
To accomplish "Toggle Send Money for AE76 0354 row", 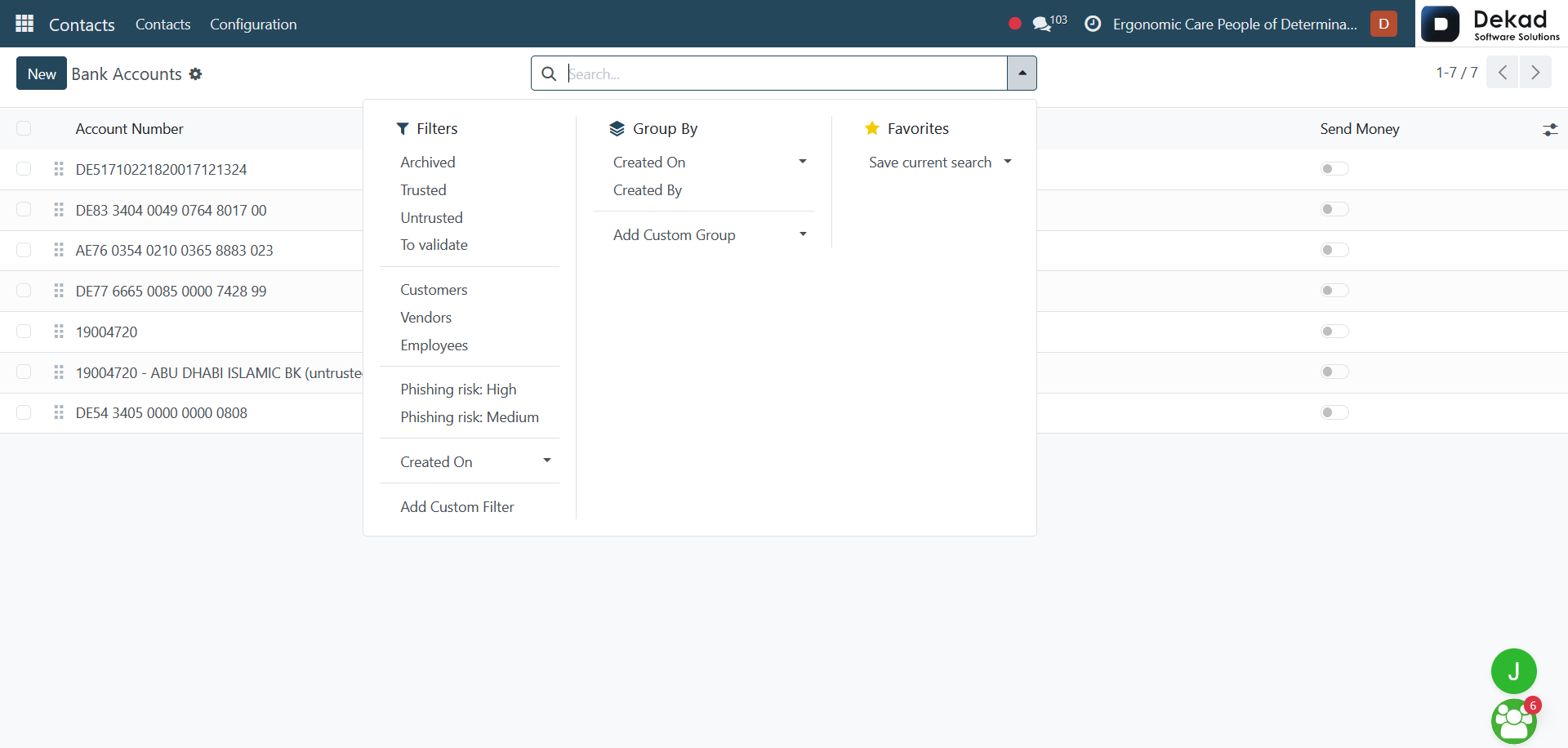I will 1334,250.
